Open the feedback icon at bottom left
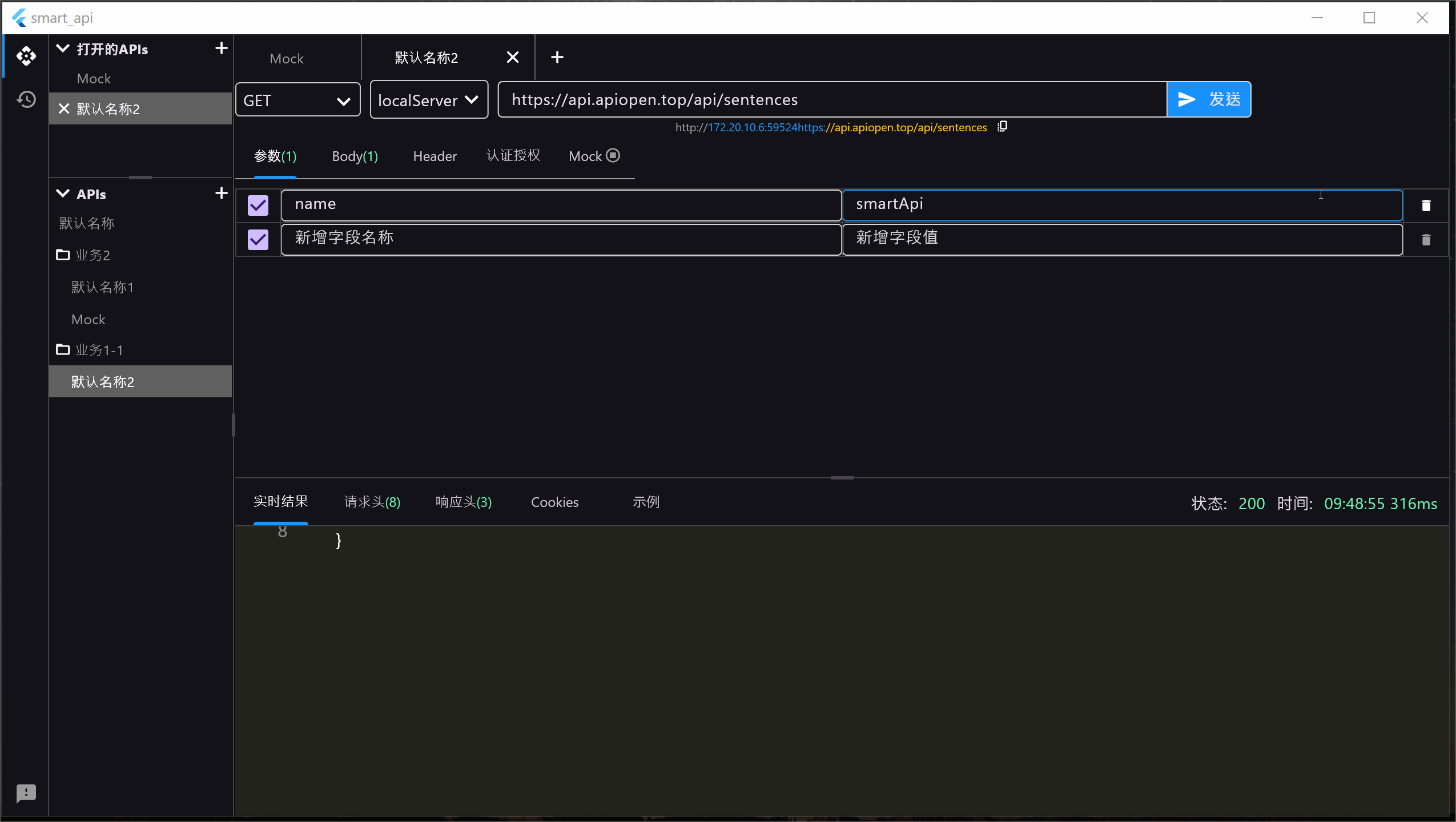1456x822 pixels. click(x=26, y=793)
